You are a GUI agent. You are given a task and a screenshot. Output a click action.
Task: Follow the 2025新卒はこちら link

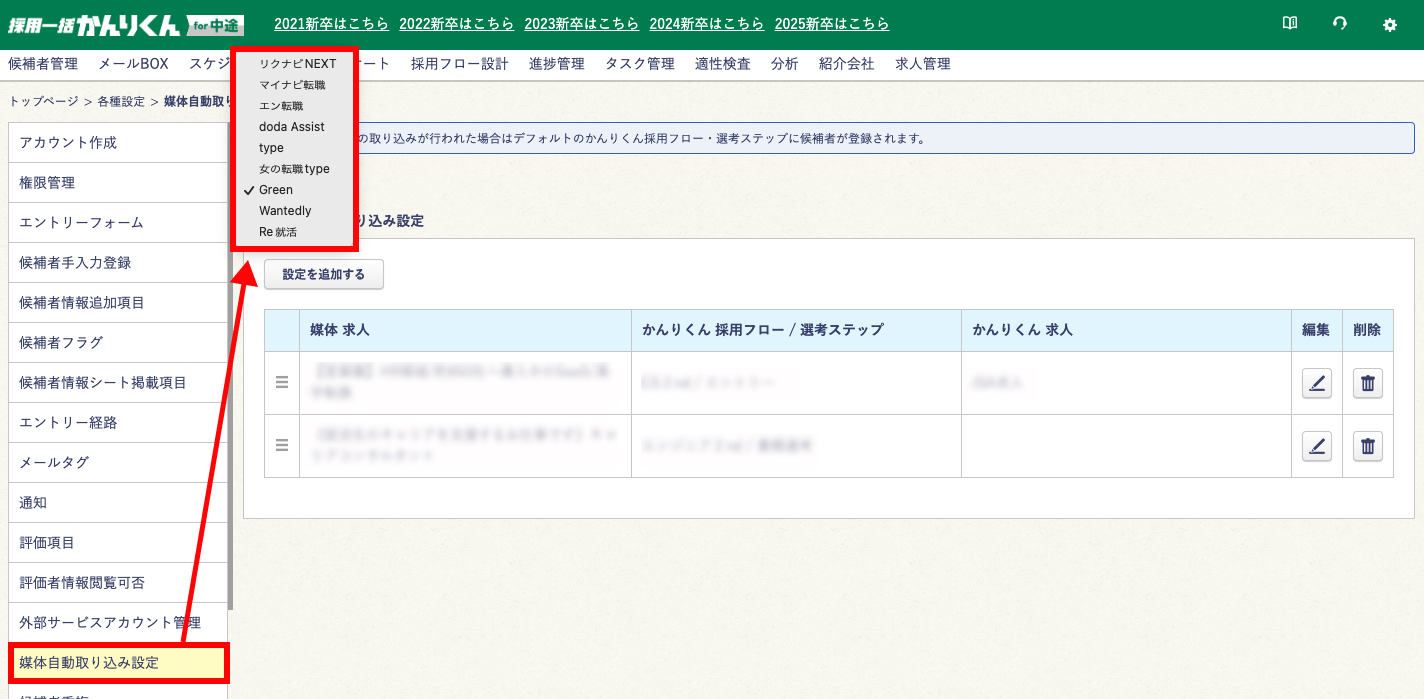pos(832,24)
